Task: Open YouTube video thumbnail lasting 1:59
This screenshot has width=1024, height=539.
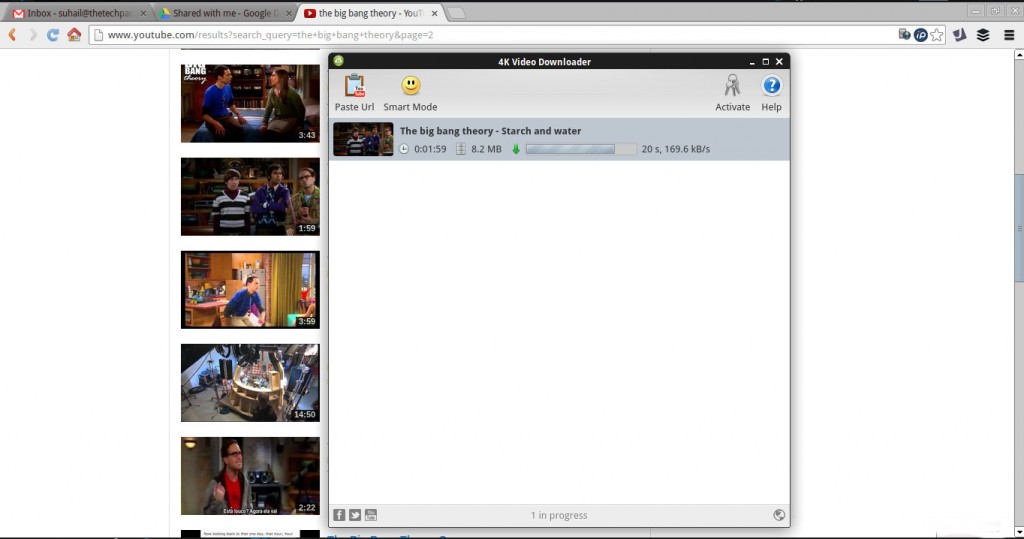Action: point(250,197)
